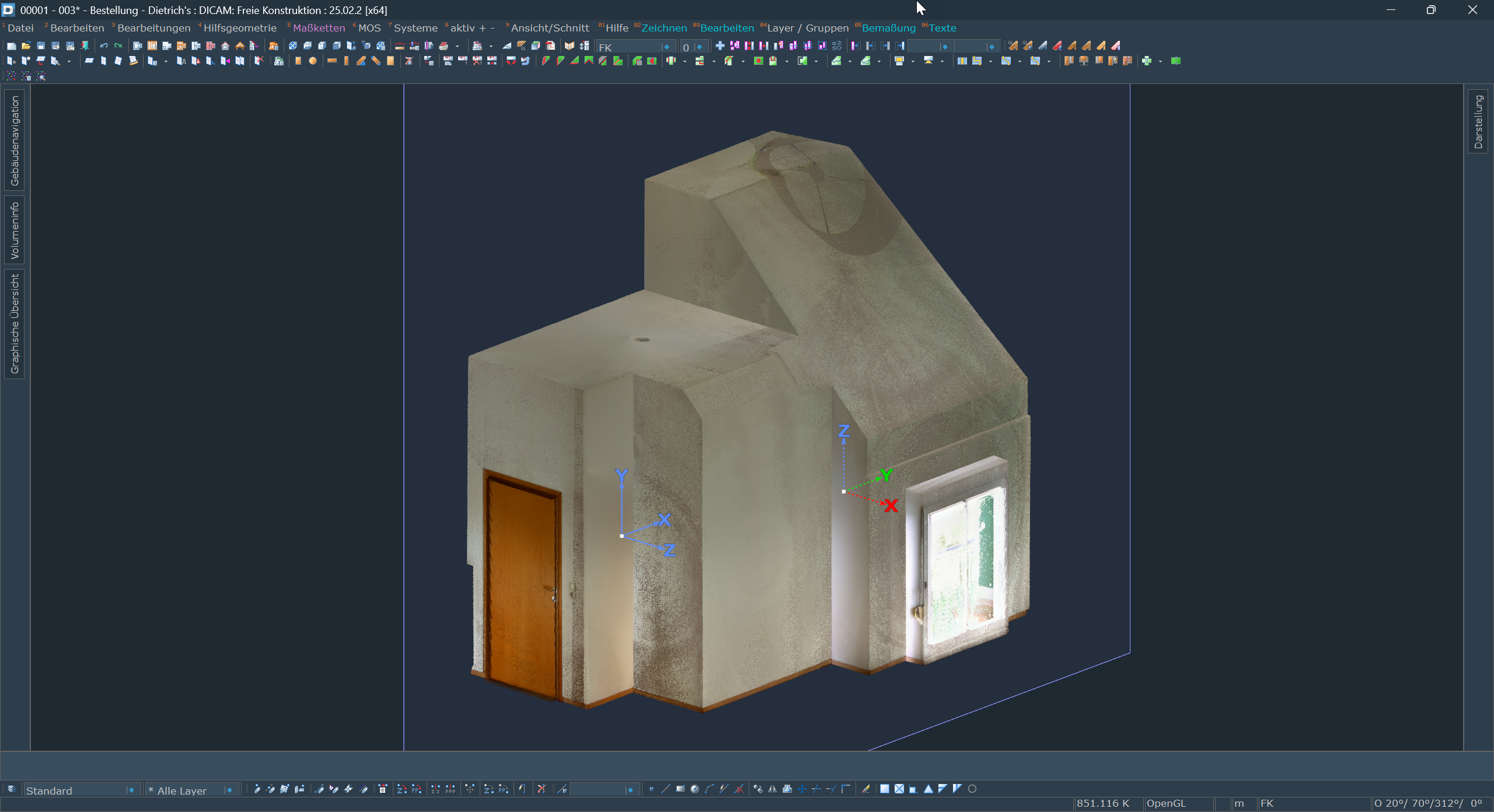Click the red X delete icon in the bottom toolbar
The image size is (1494, 812).
click(542, 789)
